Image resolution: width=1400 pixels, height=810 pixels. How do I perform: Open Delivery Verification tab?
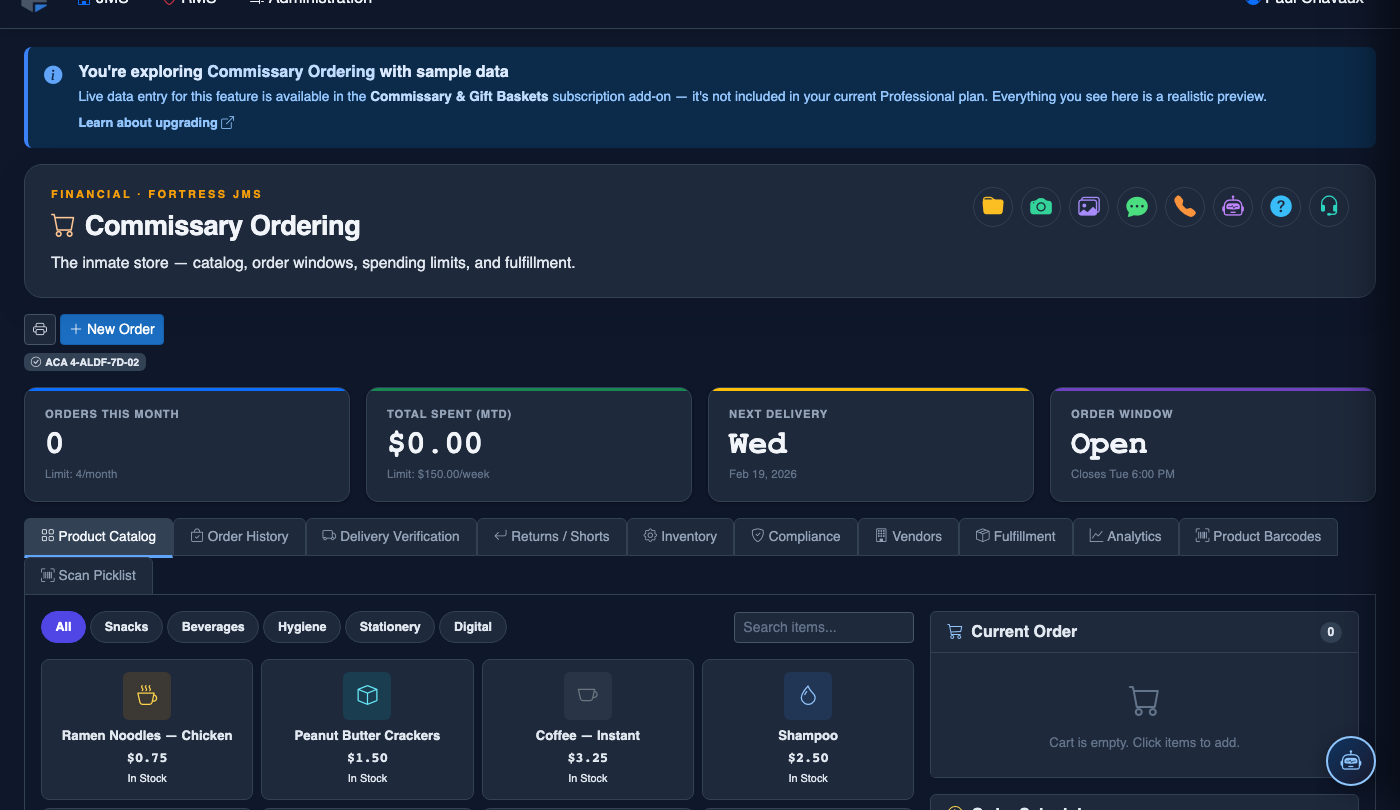click(391, 536)
